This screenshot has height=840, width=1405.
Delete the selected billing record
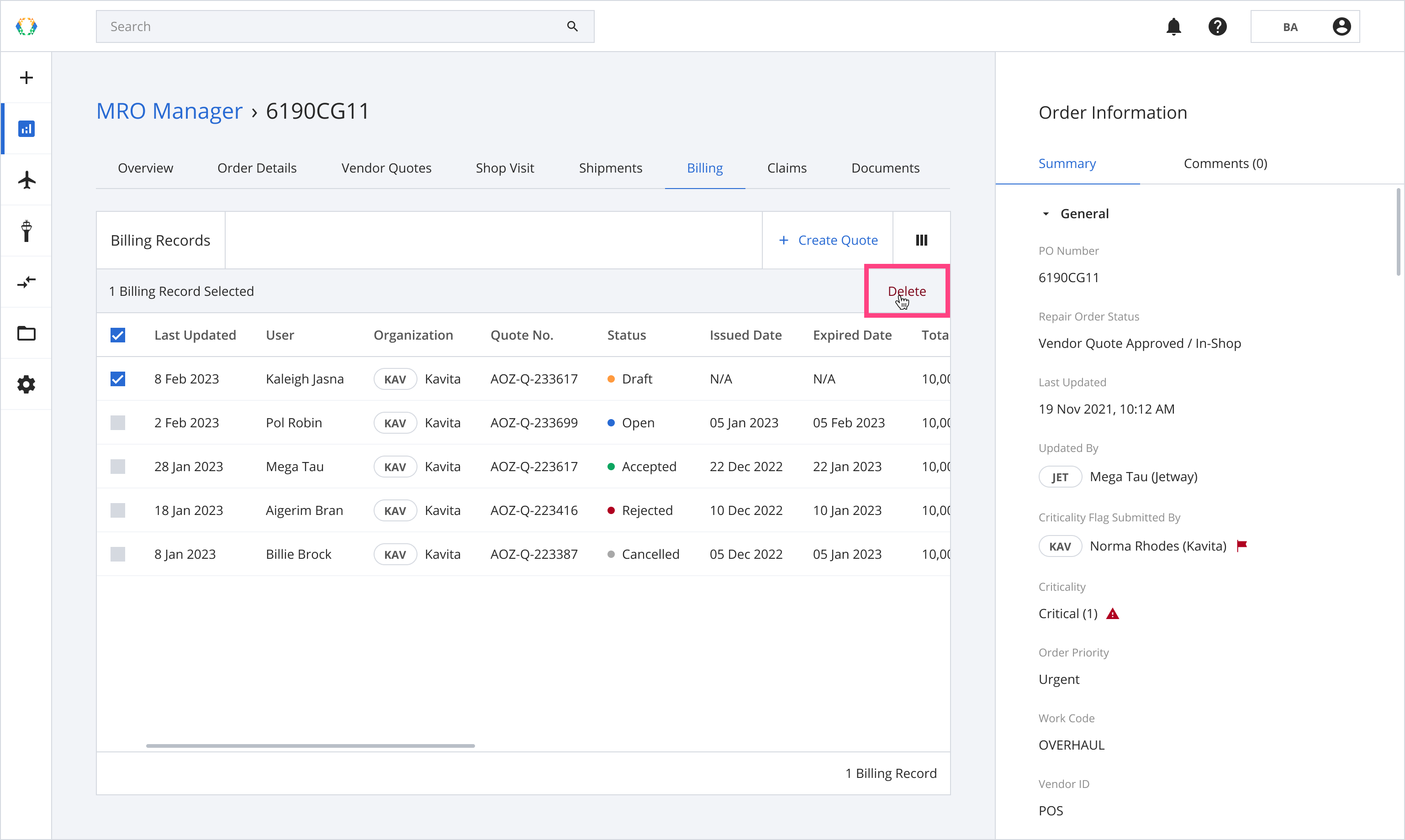(x=907, y=291)
